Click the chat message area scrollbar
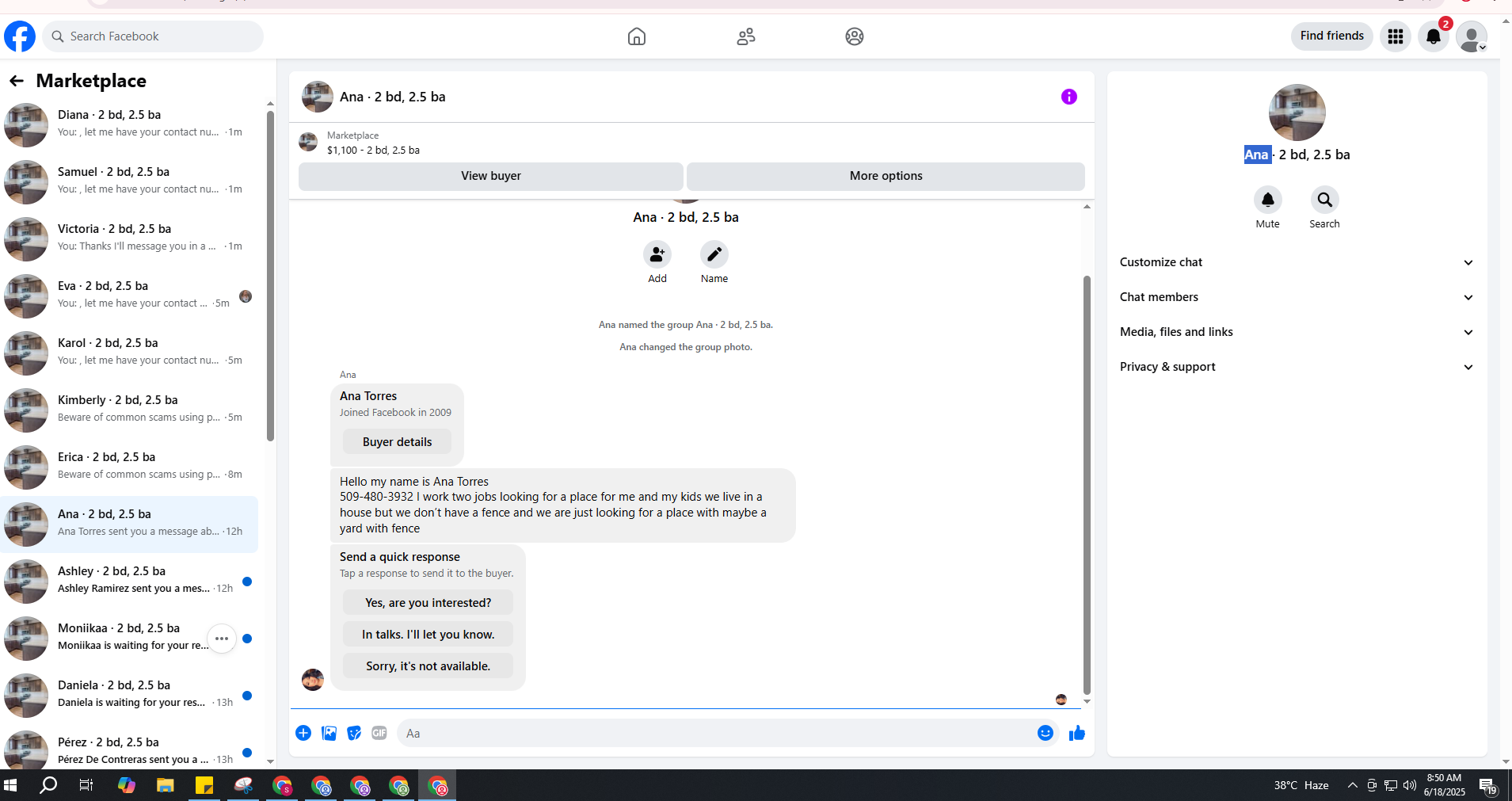This screenshot has width=1512, height=801. [1087, 483]
